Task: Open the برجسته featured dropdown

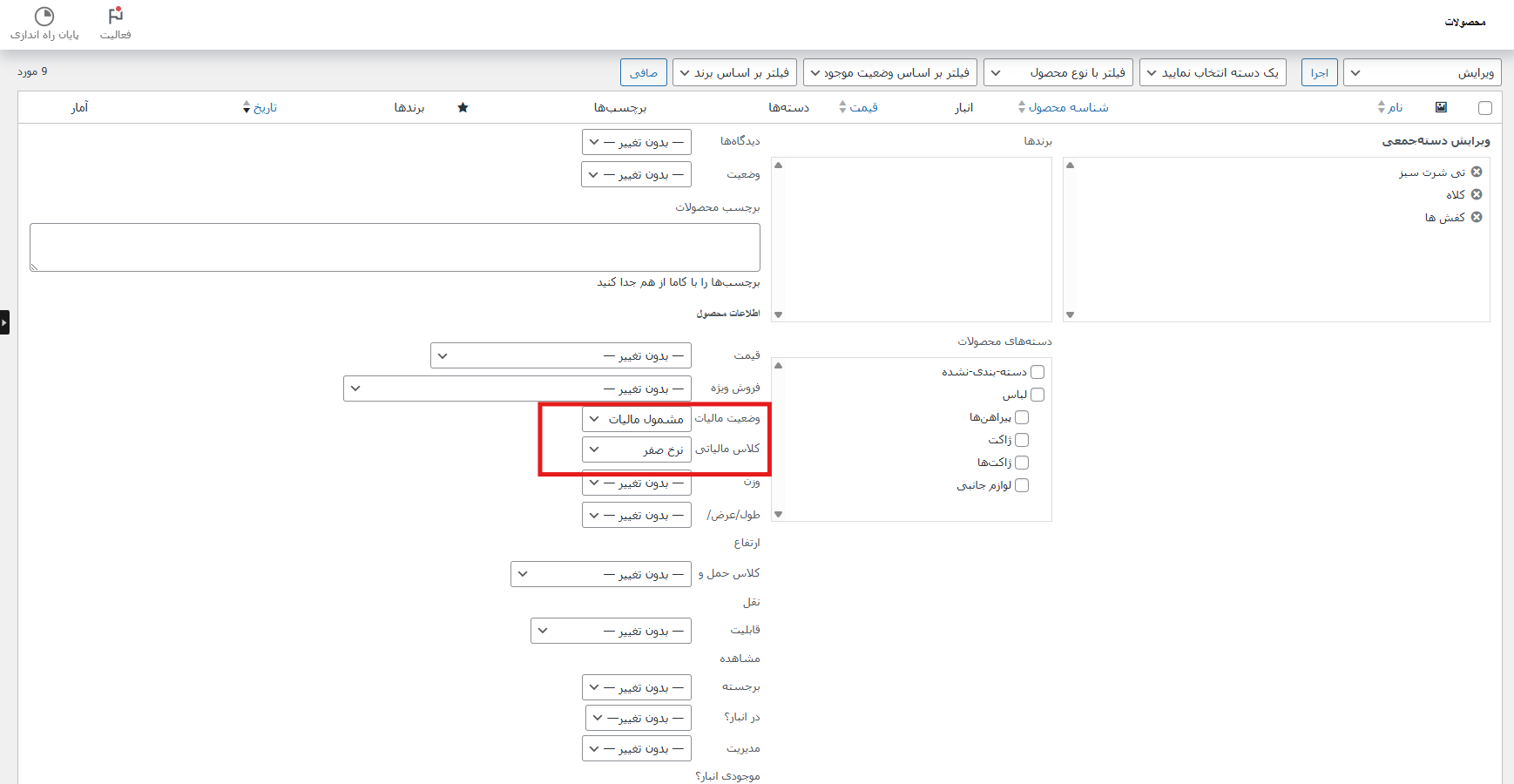Action: pos(637,687)
